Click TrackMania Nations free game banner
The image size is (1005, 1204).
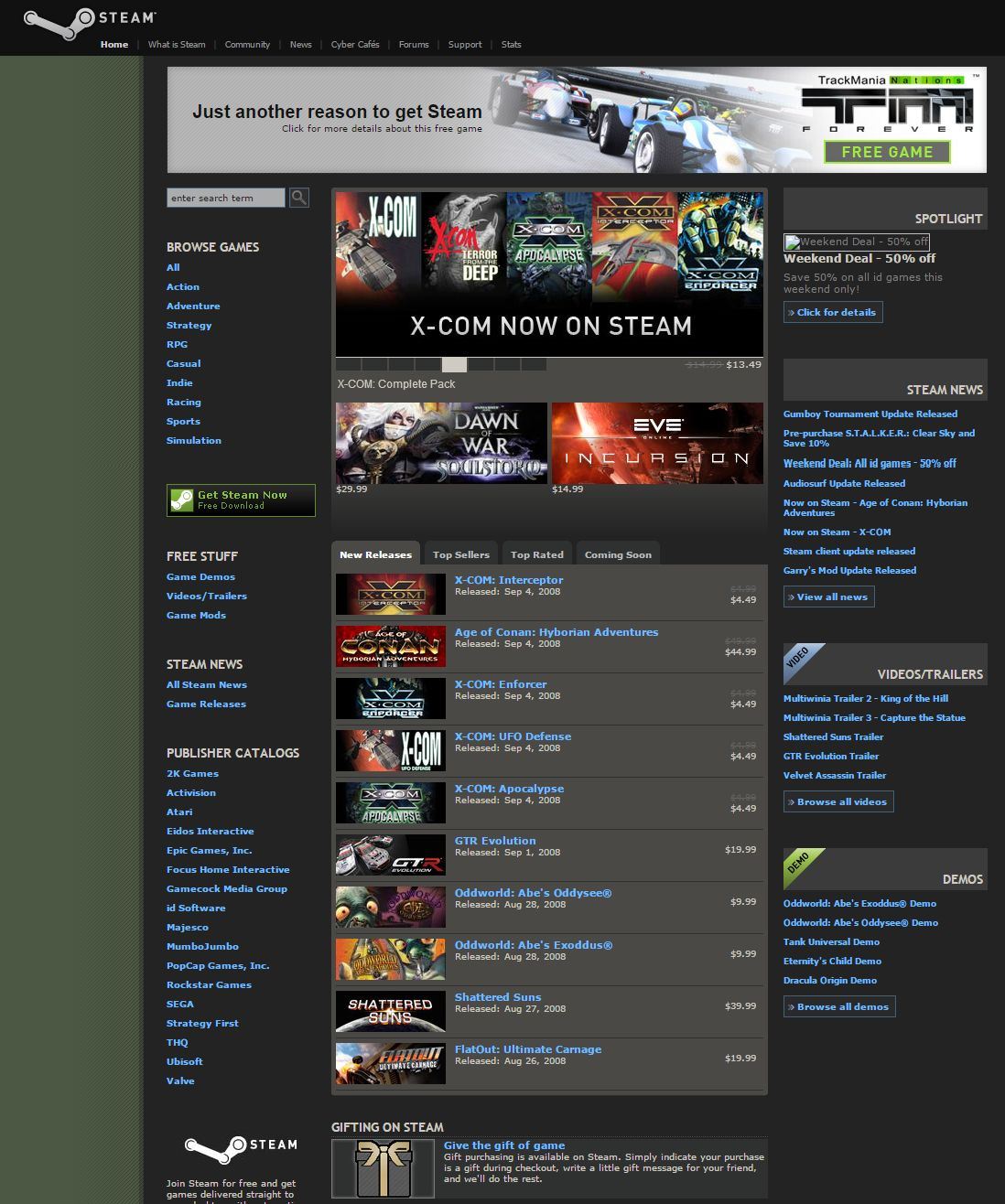pos(577,120)
